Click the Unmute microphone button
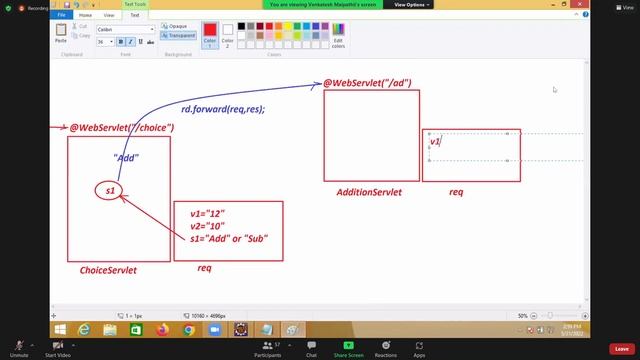The image size is (640, 360). (x=19, y=349)
